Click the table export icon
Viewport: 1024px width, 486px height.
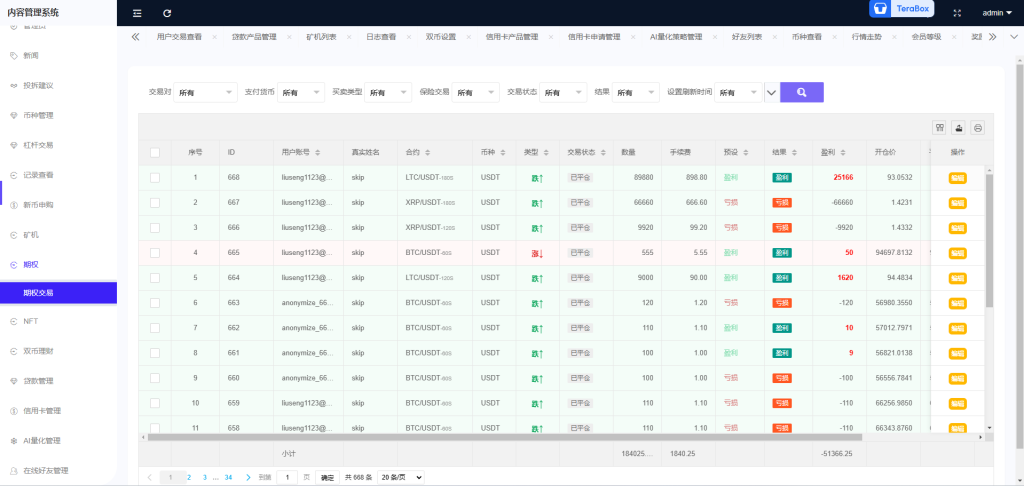pos(958,128)
